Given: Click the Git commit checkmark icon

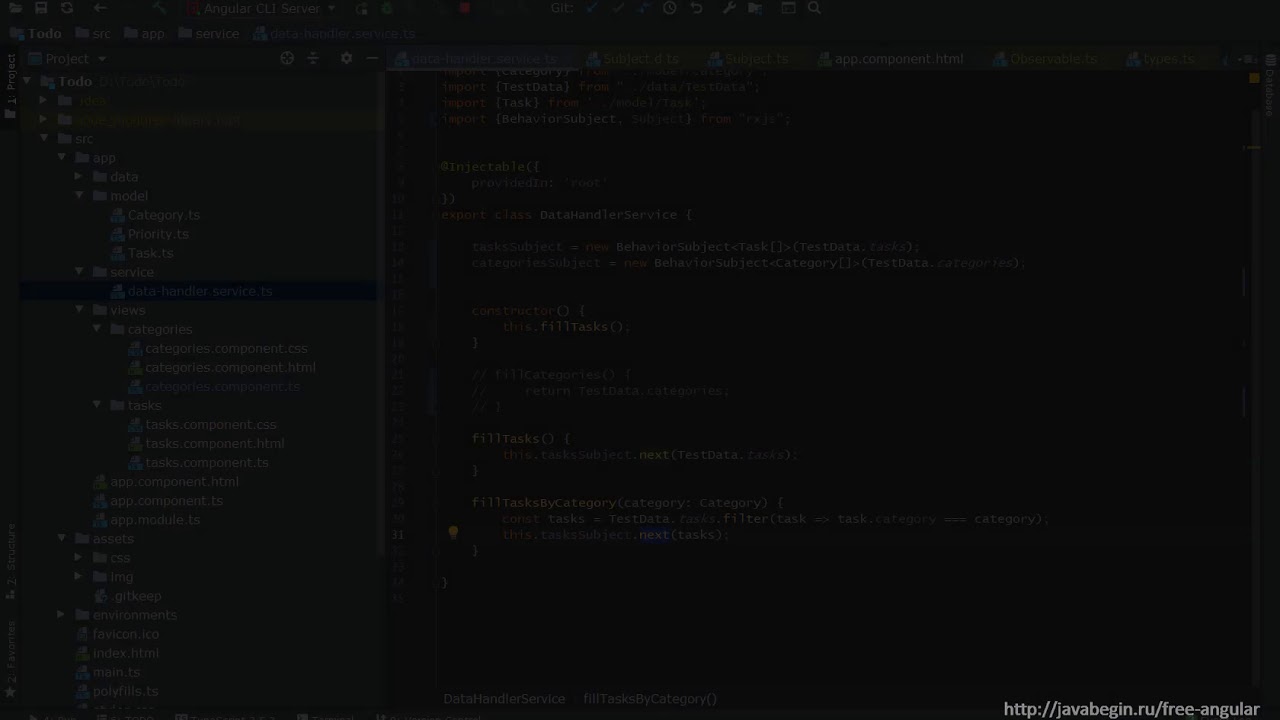Looking at the screenshot, I should point(618,8).
